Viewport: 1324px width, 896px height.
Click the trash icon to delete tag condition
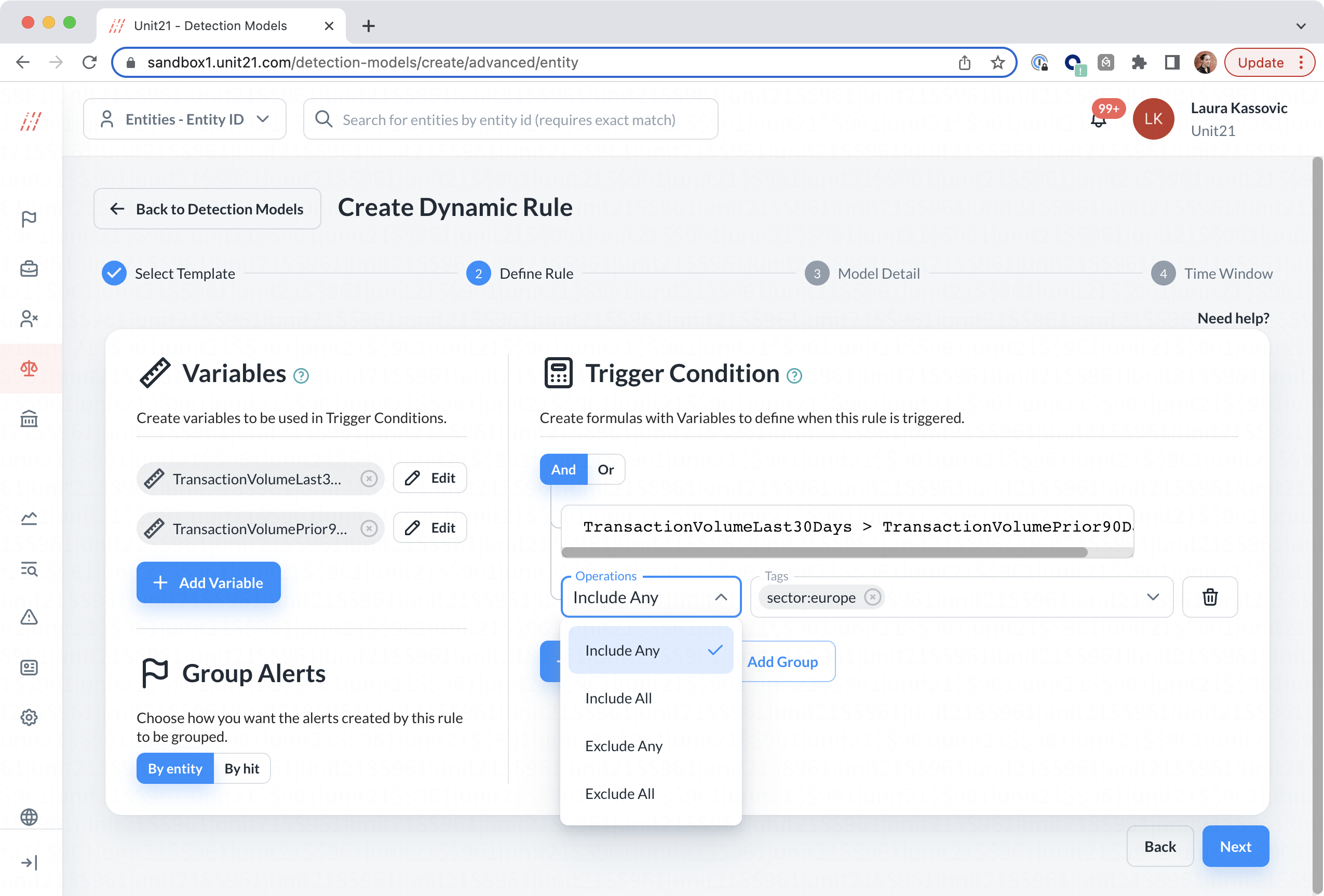[1209, 597]
